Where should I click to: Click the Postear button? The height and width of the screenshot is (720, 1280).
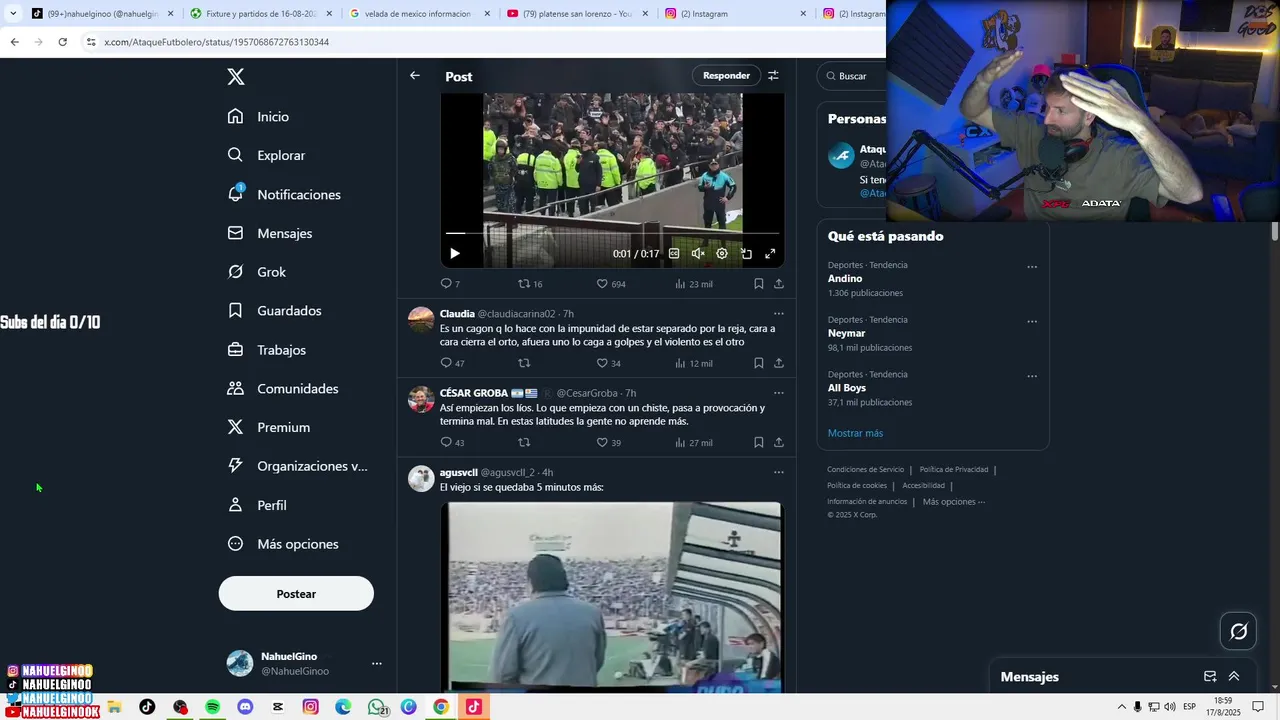[x=296, y=594]
